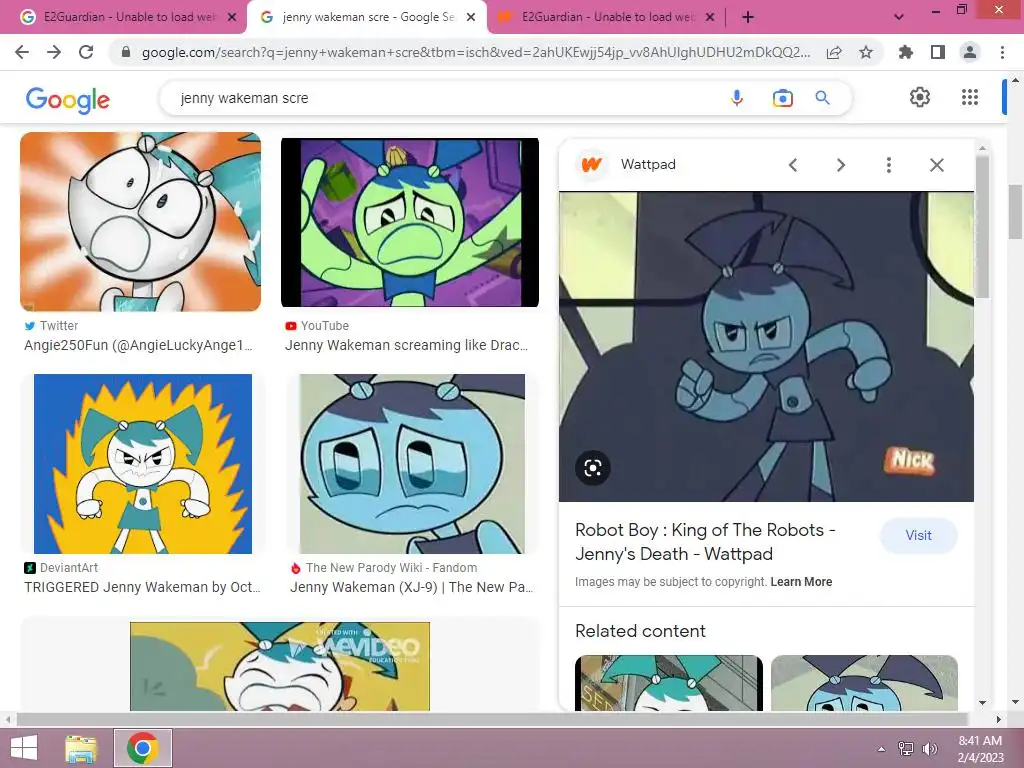Viewport: 1024px width, 768px height.
Task: Close the image preview panel
Action: [936, 165]
